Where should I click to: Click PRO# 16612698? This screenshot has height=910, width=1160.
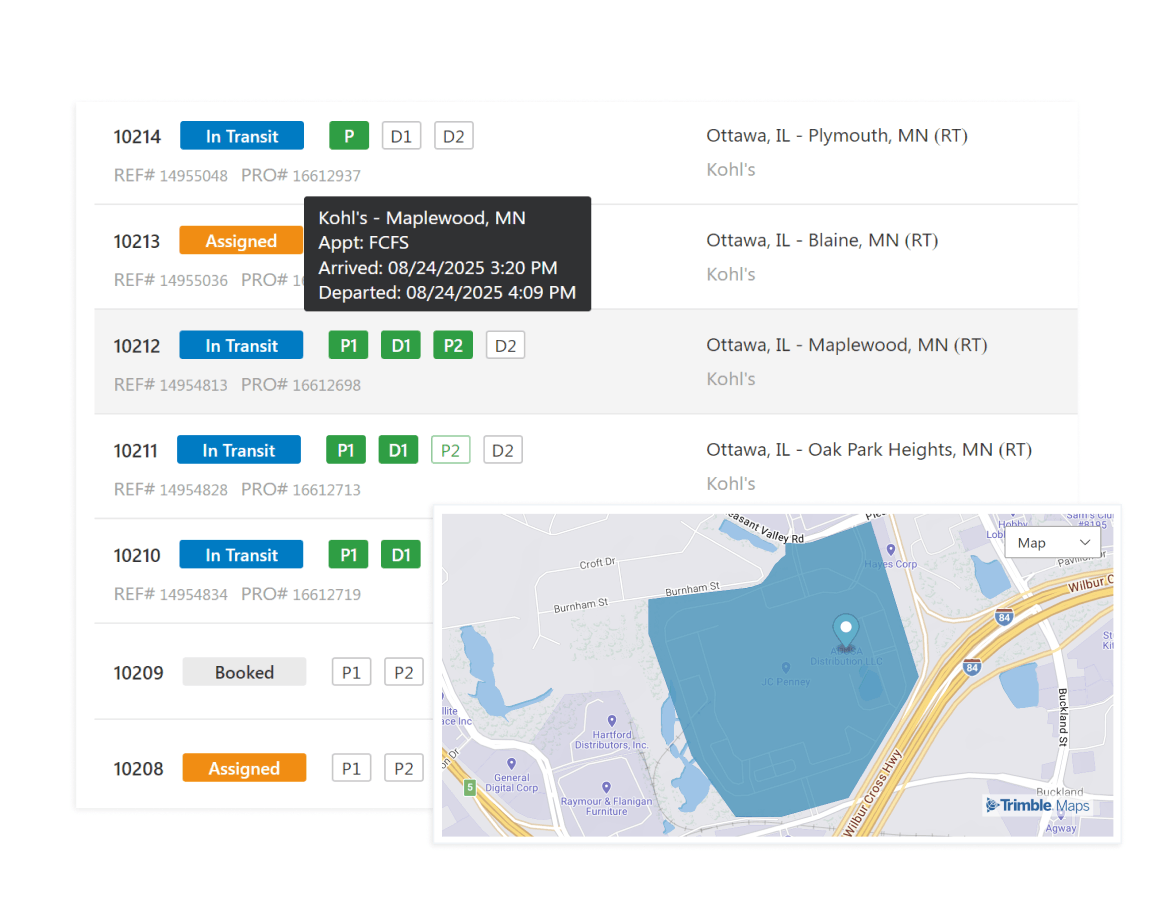click(x=301, y=385)
